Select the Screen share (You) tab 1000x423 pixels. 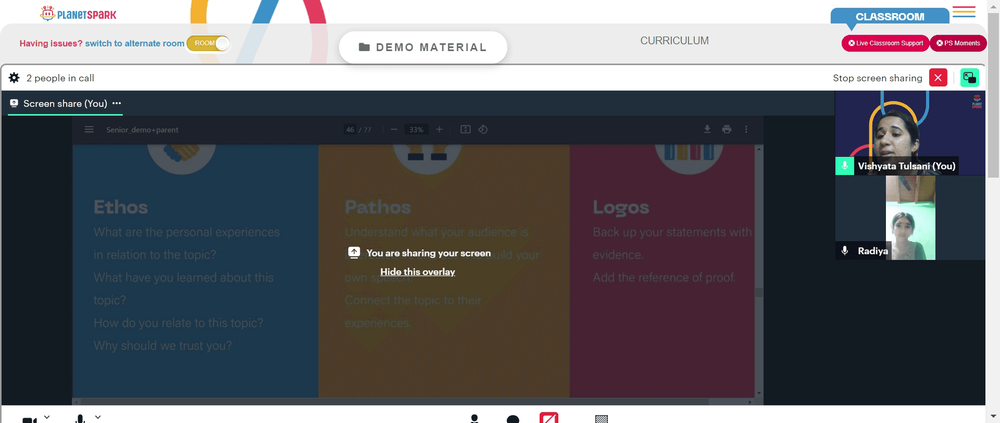click(65, 103)
